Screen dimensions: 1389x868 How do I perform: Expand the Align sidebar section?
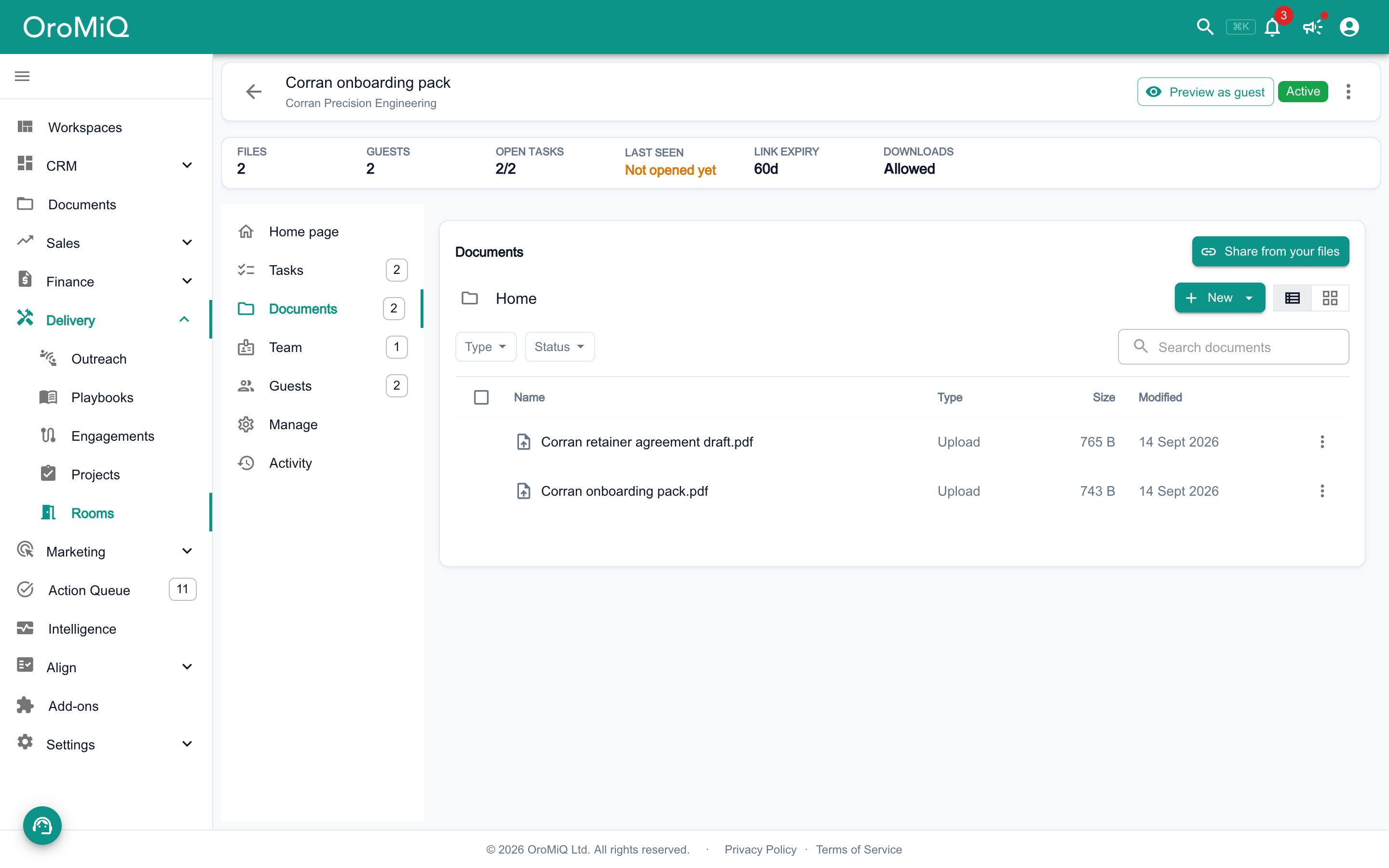coord(187,666)
